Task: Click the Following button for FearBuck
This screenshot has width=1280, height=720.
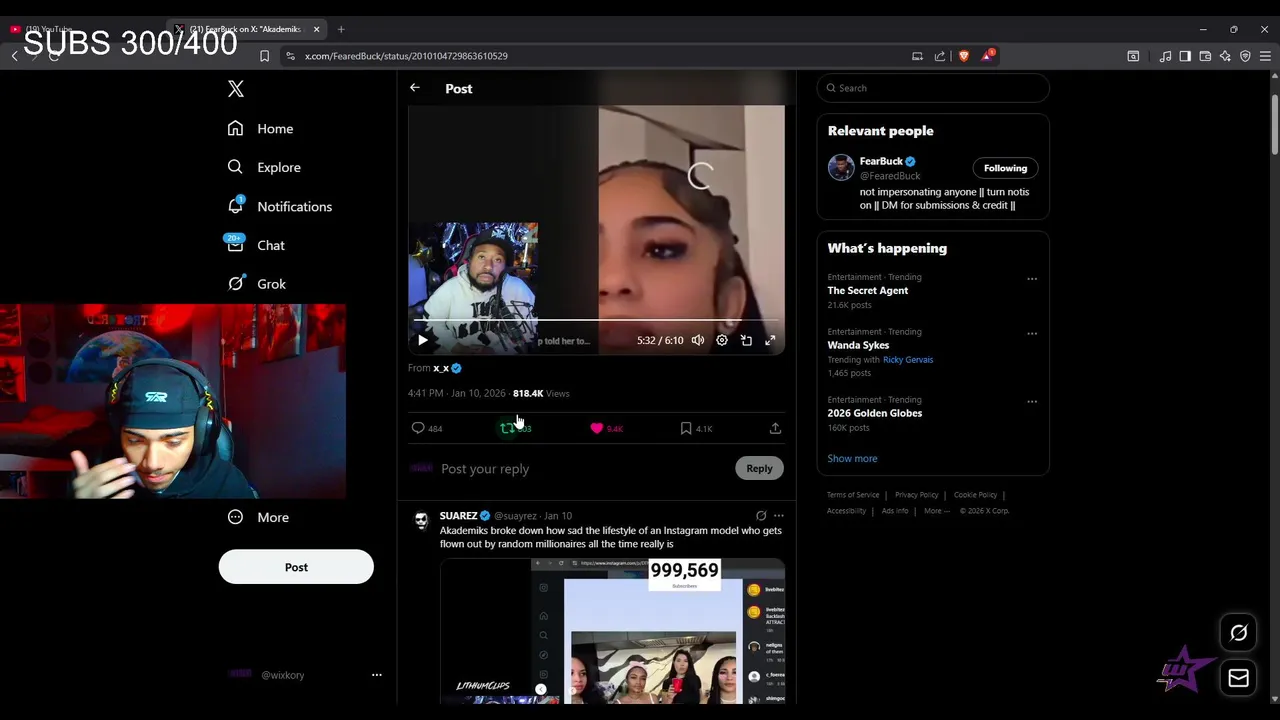Action: (x=1005, y=168)
